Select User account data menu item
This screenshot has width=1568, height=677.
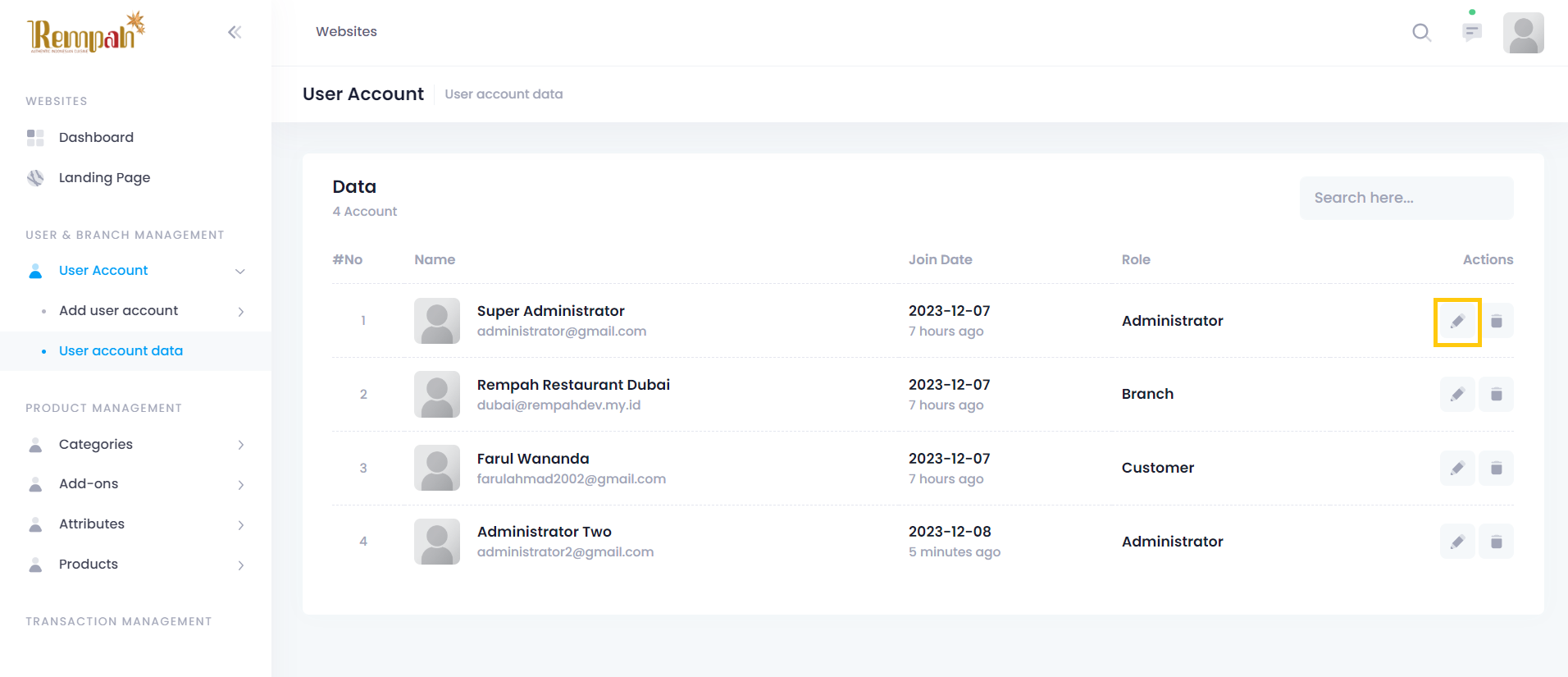coord(121,350)
